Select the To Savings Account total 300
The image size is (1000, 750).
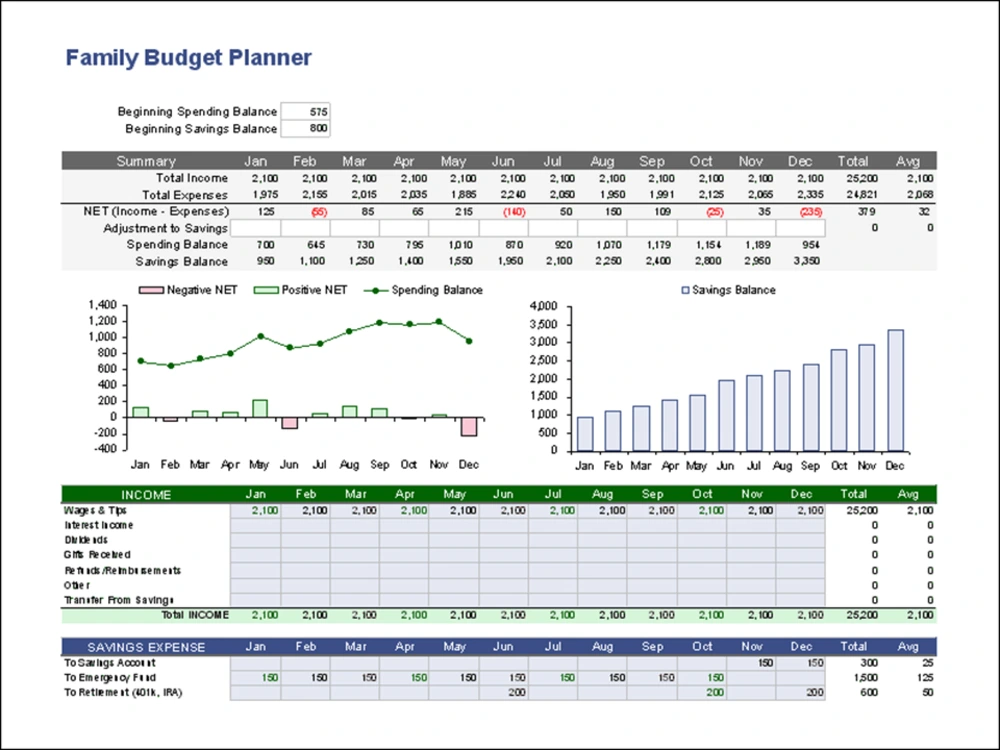pos(869,663)
